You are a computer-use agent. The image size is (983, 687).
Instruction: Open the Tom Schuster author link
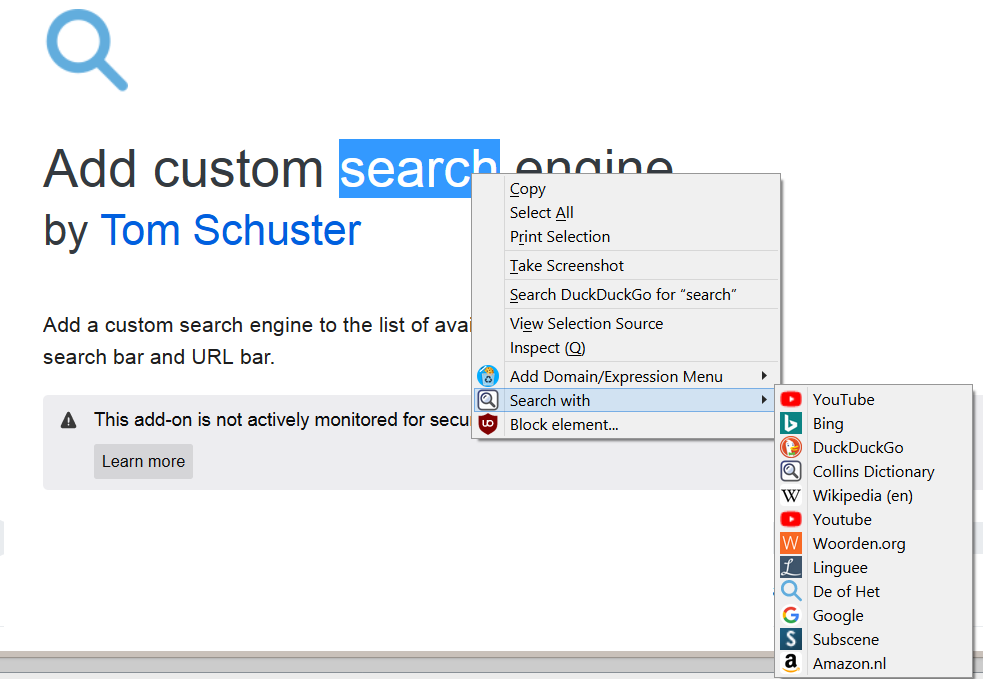[231, 230]
